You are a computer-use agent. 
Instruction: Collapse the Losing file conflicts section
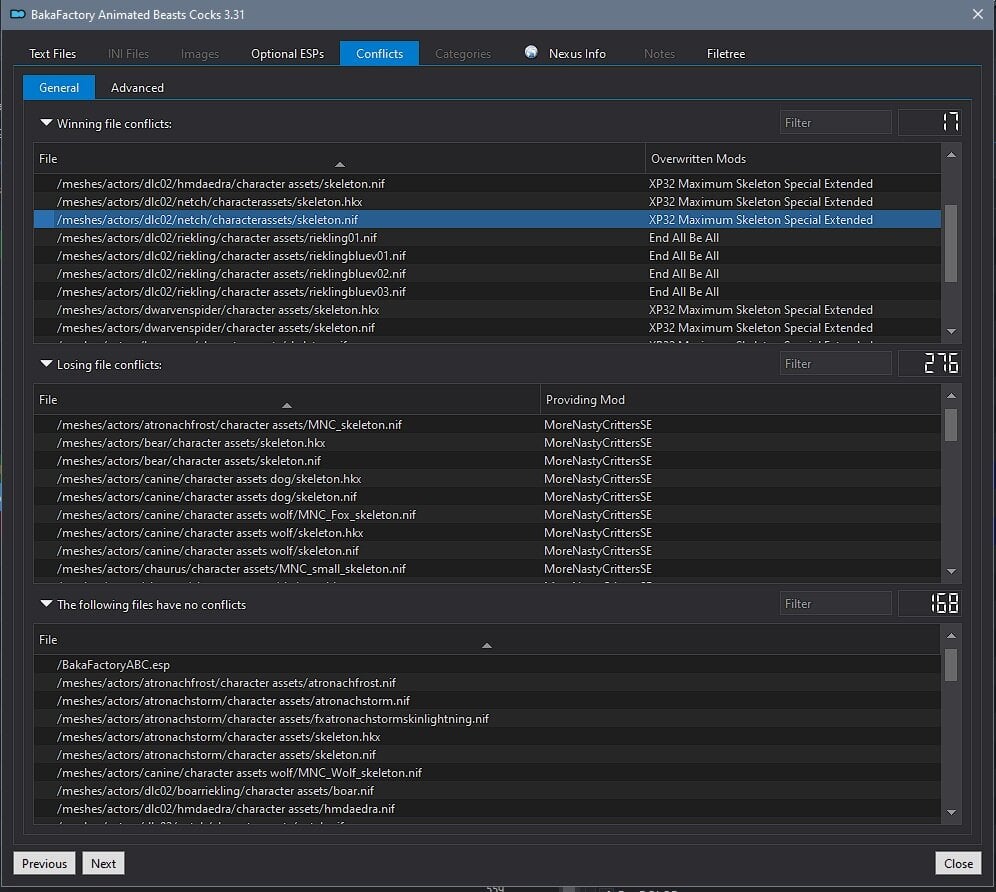click(46, 364)
